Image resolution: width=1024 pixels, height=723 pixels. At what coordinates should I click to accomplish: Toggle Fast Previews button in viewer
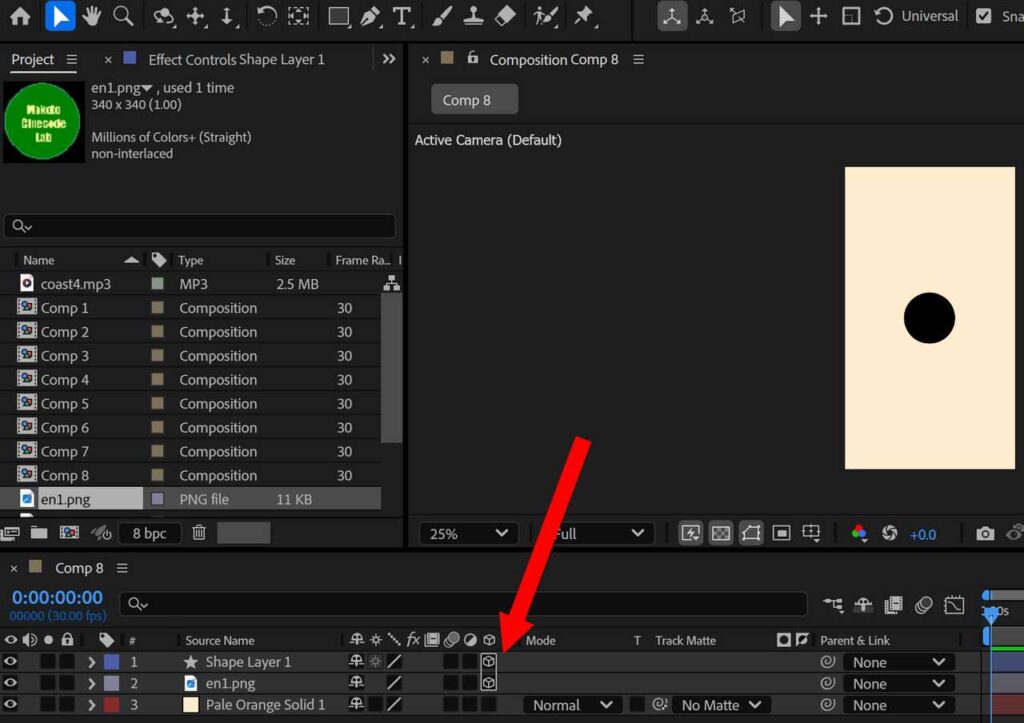tap(690, 534)
